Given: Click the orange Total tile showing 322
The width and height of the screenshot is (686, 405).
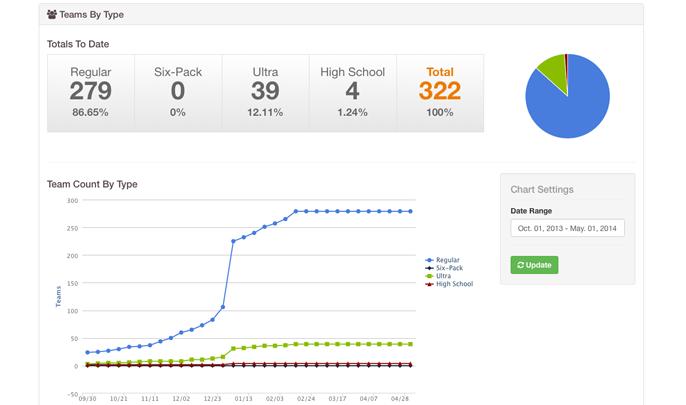Looking at the screenshot, I should coord(440,93).
